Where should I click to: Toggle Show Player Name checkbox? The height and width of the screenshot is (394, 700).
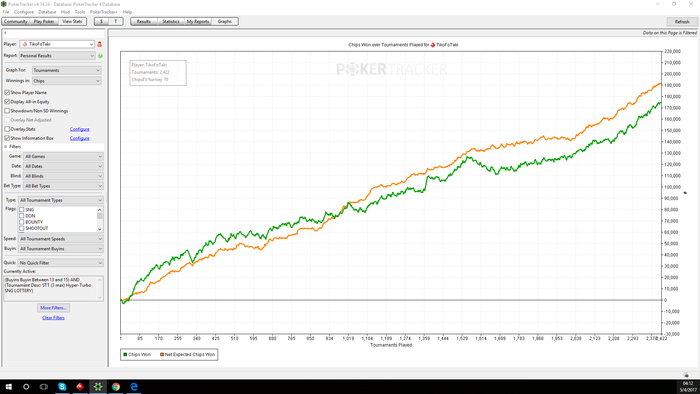click(x=7, y=92)
